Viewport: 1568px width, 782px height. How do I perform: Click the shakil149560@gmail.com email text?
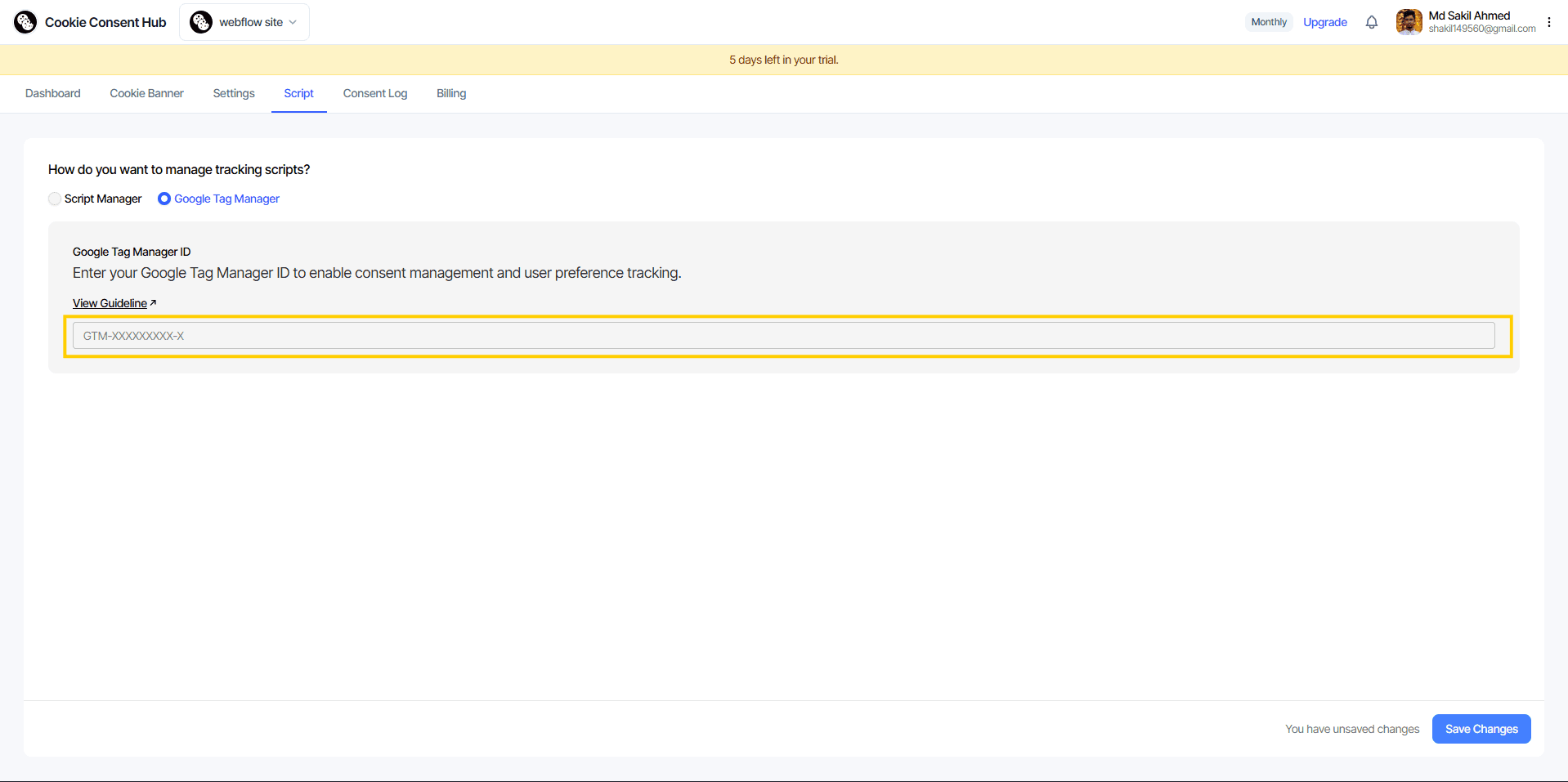click(x=1482, y=29)
